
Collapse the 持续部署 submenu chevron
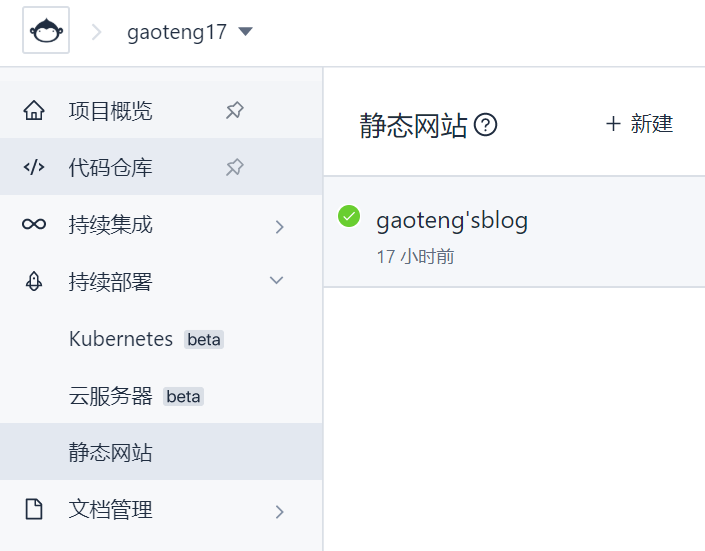(x=278, y=281)
